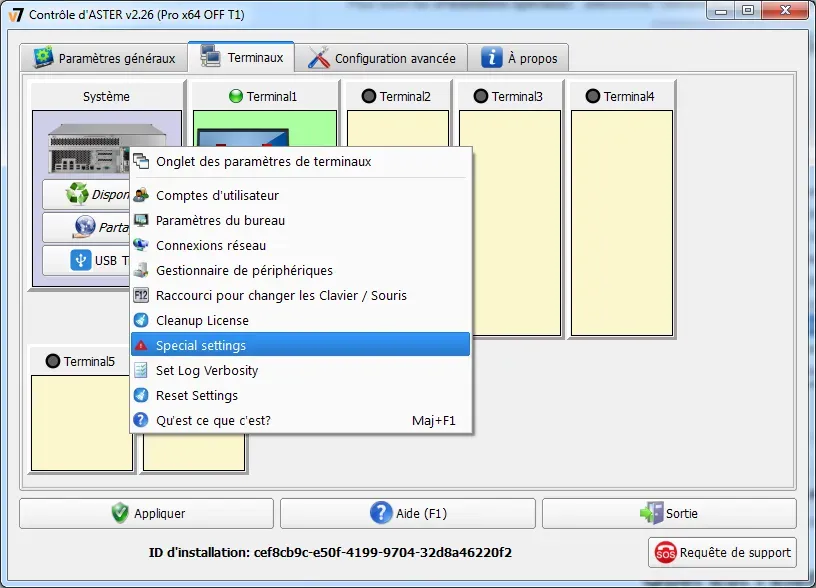Toggle the green Terminal1 status indicator

tap(236, 97)
